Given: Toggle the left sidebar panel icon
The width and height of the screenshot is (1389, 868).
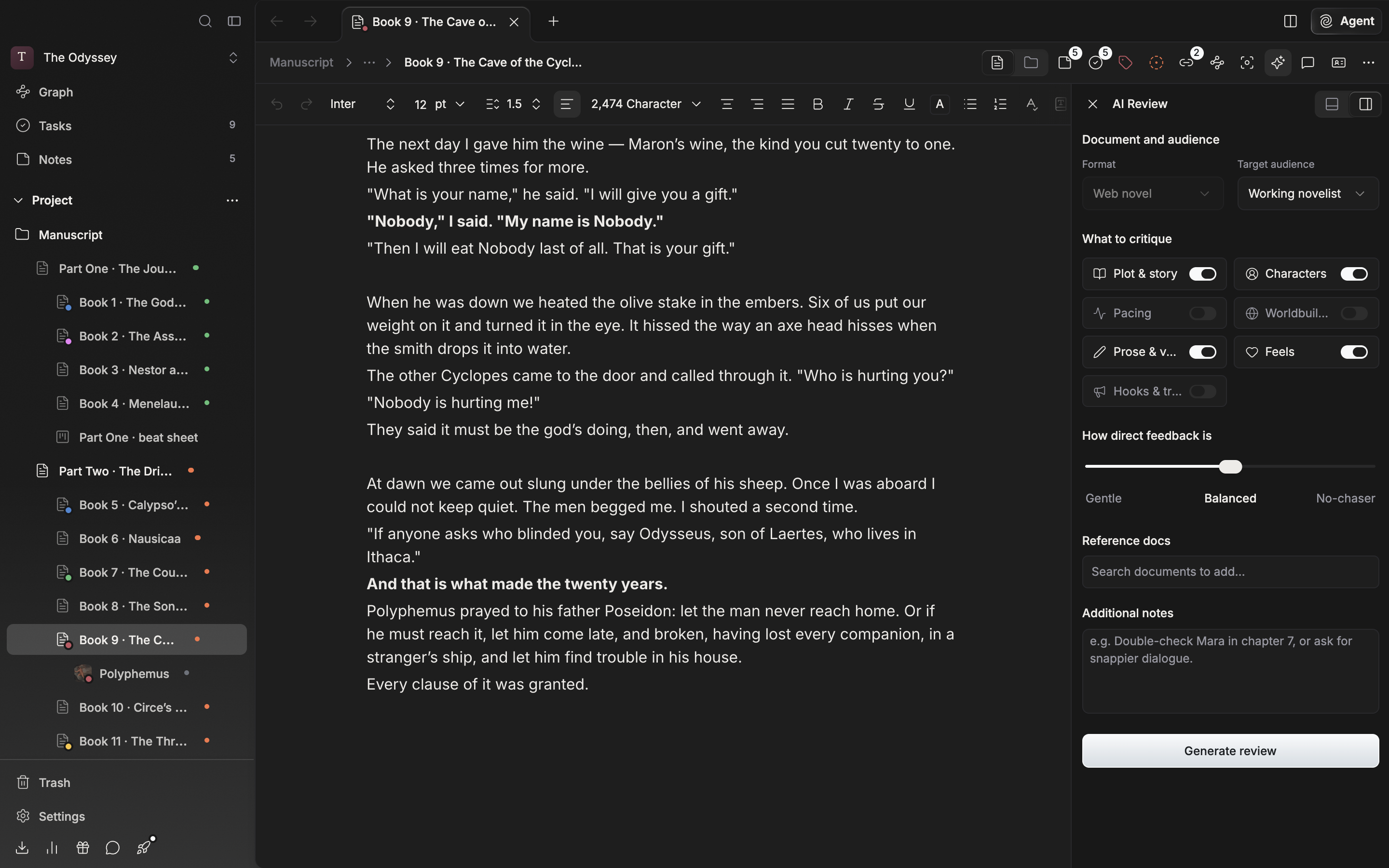Looking at the screenshot, I should pos(234,21).
